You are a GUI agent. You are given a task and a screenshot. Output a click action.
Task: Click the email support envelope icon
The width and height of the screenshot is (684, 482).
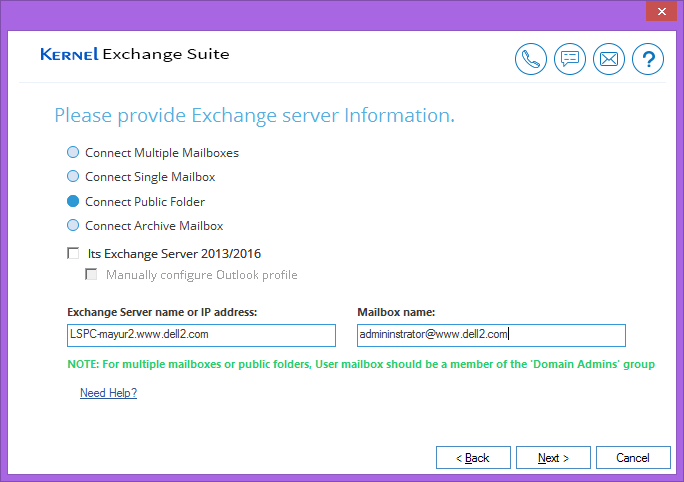[x=609, y=59]
